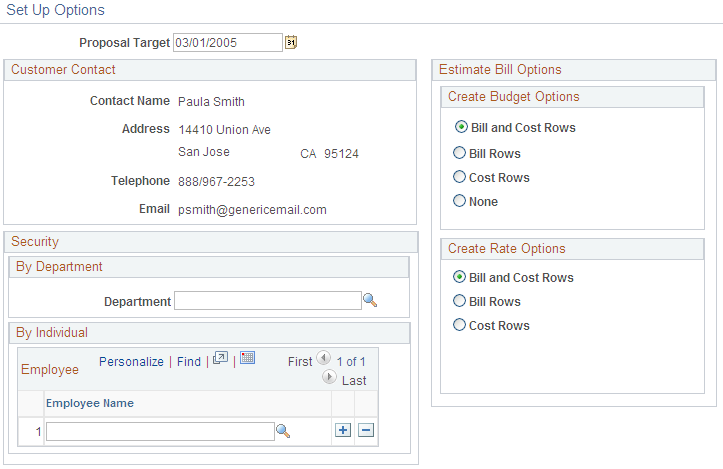Image resolution: width=723 pixels, height=469 pixels.
Task: Click the Employee Name lookup magnifier icon
Action: [283, 431]
